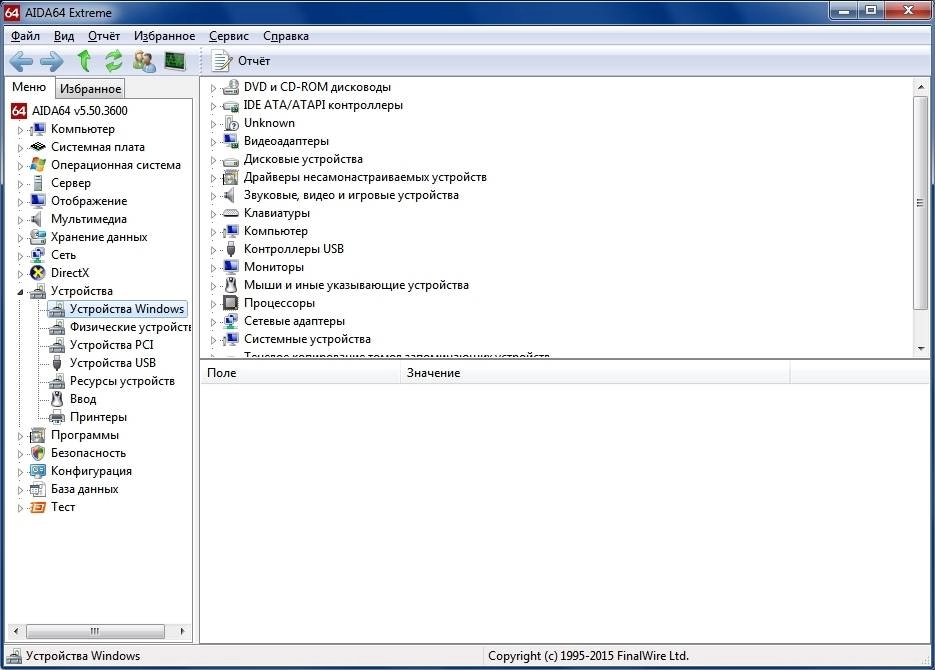
Task: Select the Сервер tower icon
Action: pyautogui.click(x=38, y=183)
